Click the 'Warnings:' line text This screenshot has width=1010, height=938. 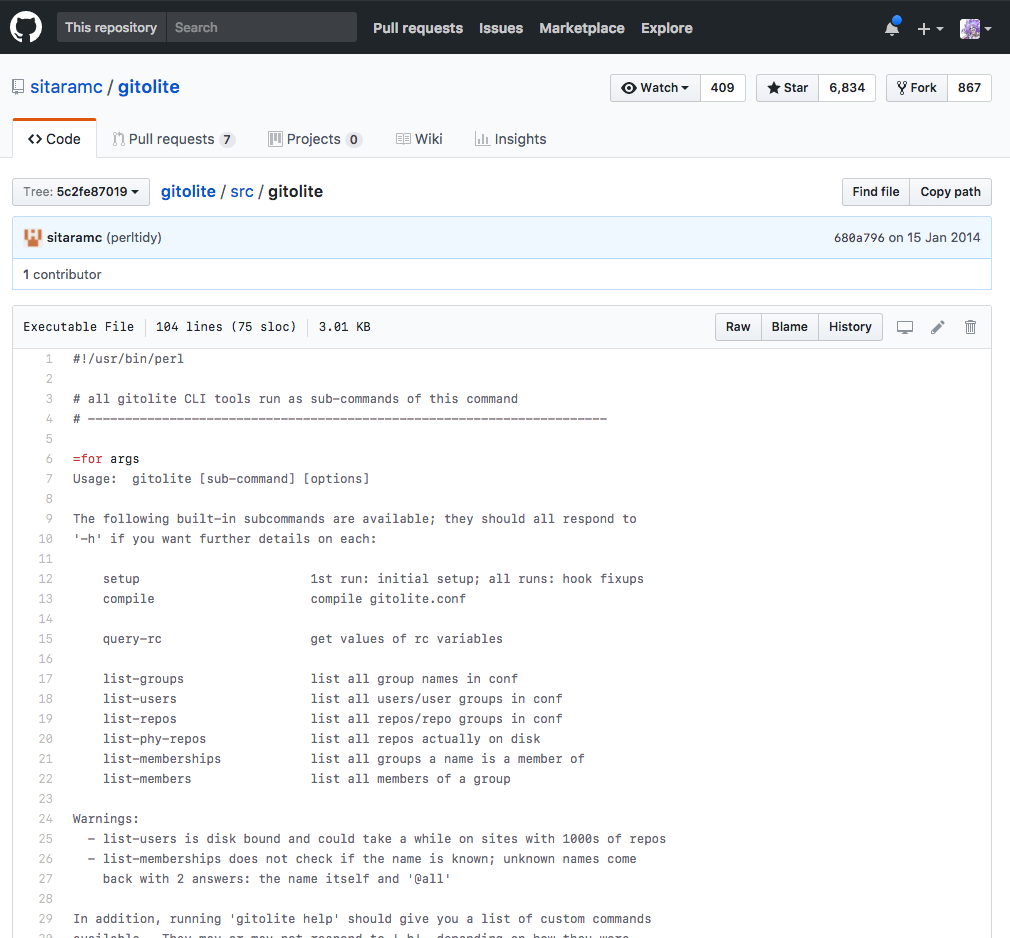(106, 819)
